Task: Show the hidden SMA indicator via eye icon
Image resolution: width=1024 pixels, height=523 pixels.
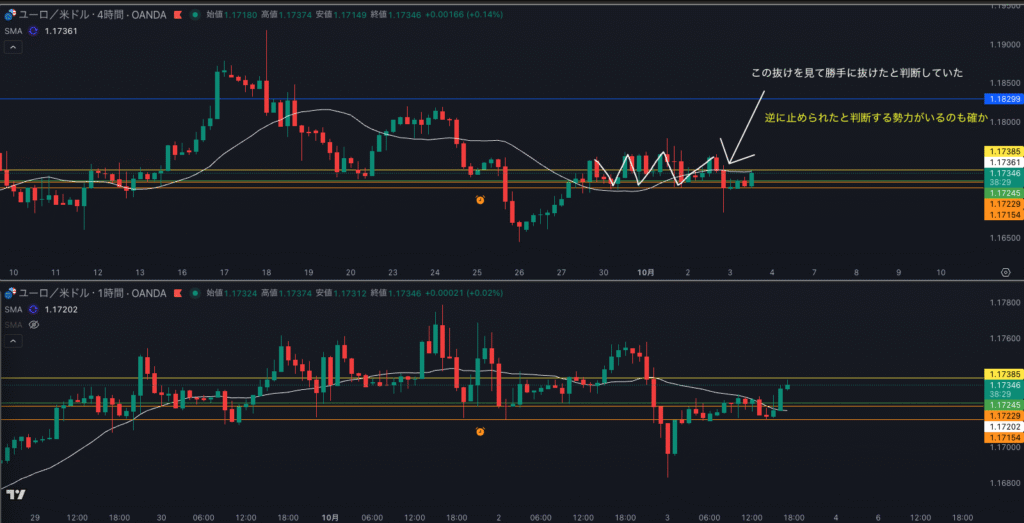Action: [x=33, y=324]
